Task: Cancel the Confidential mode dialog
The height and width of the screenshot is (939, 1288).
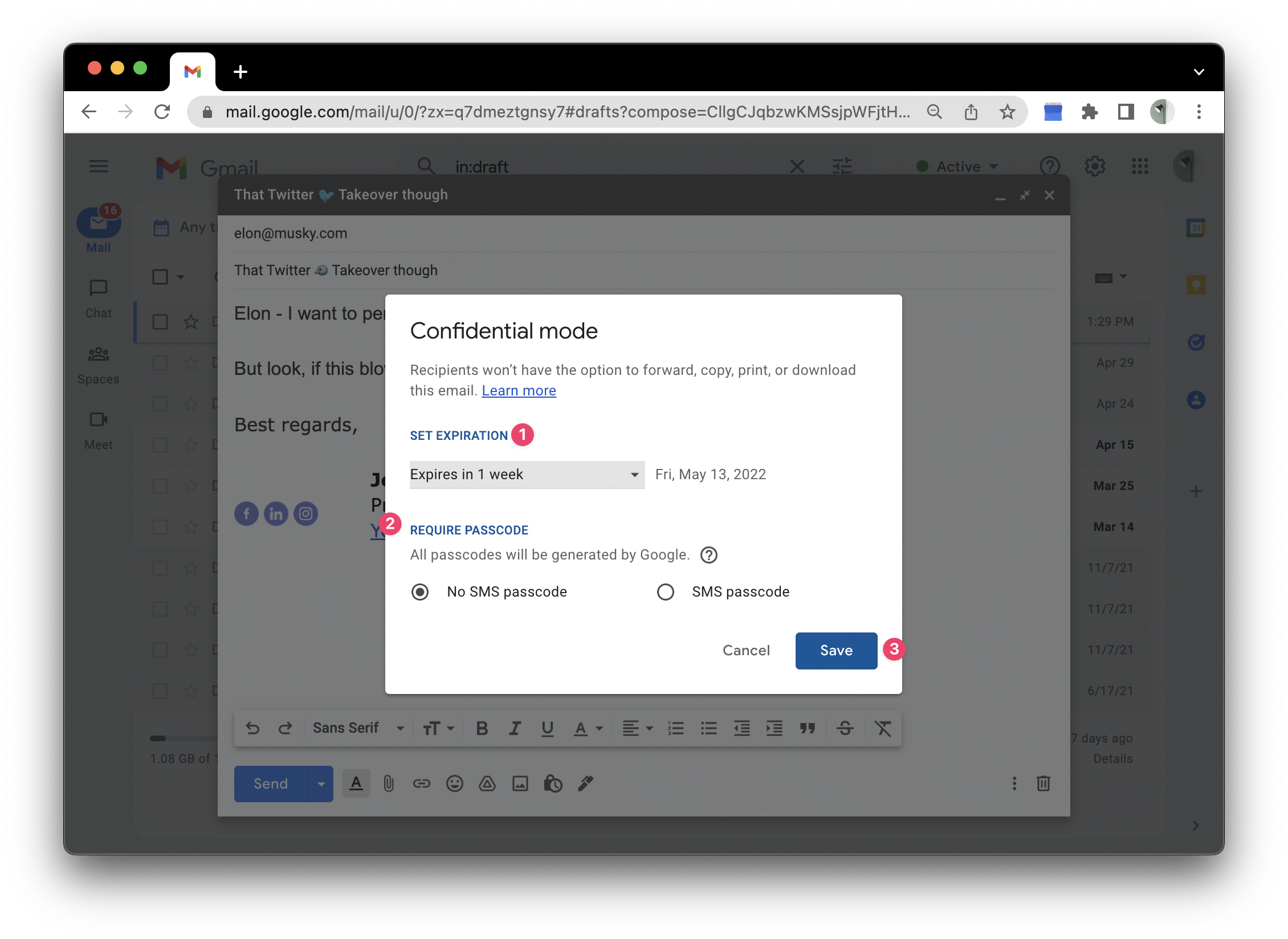Action: pyautogui.click(x=746, y=651)
